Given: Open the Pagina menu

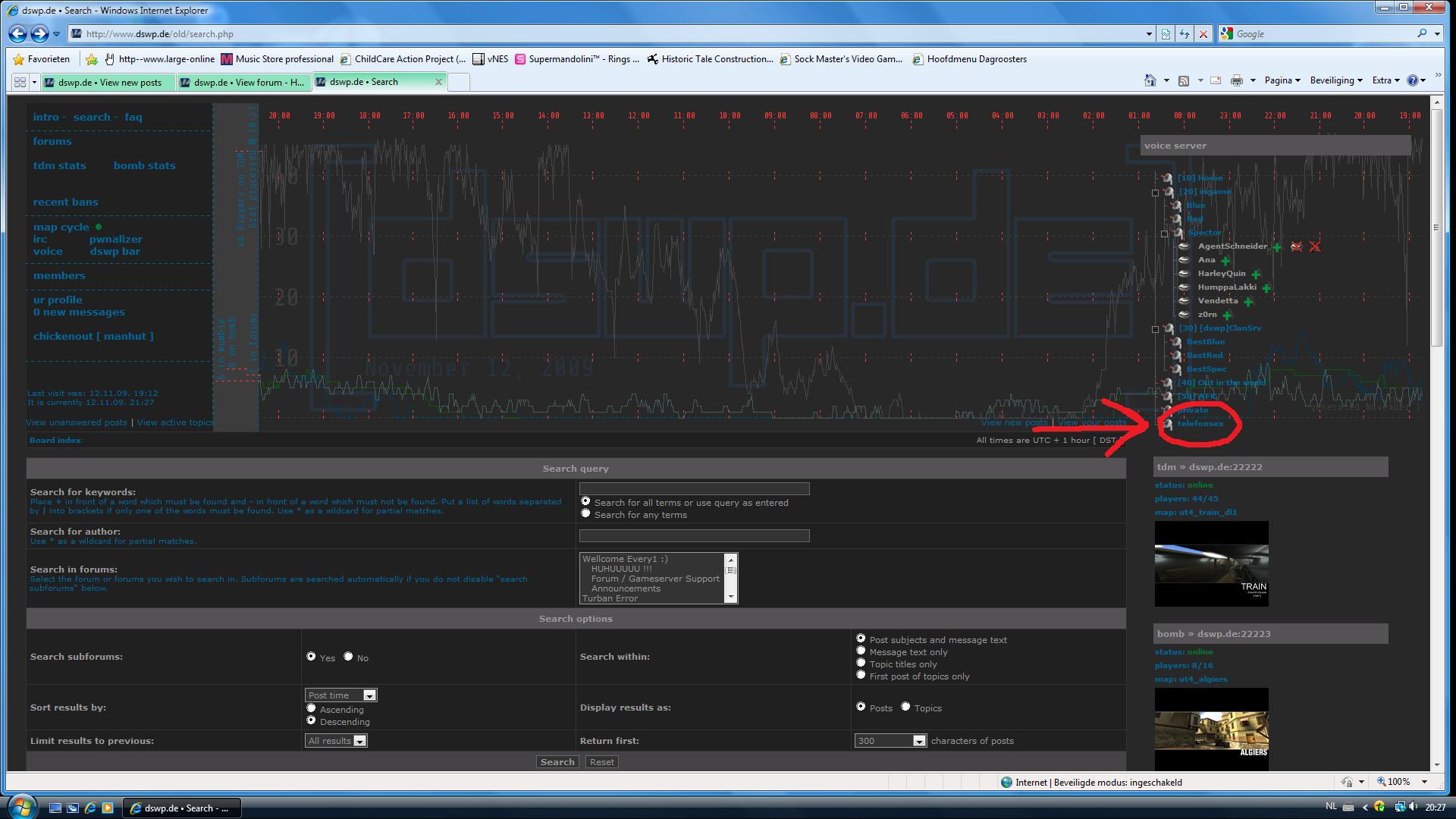Looking at the screenshot, I should [1282, 80].
